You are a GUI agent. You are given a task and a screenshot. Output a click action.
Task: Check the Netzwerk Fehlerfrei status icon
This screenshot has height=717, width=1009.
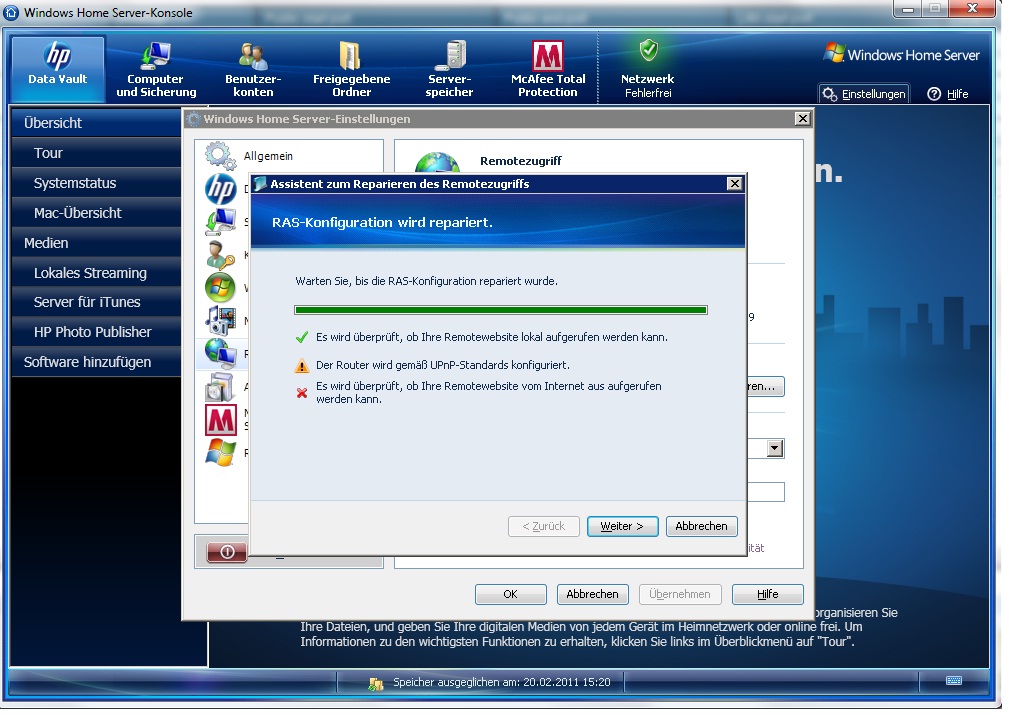coord(648,50)
